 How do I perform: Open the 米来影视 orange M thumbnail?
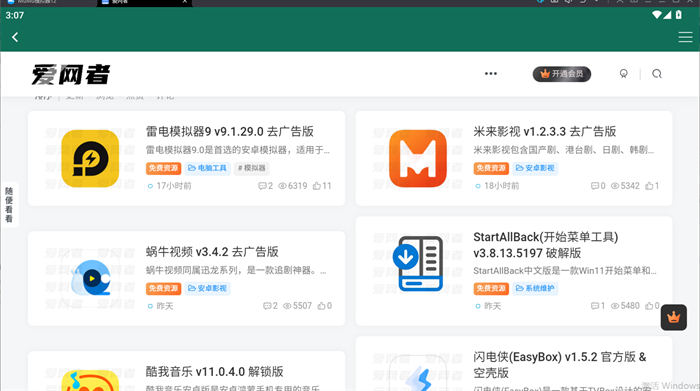point(418,158)
